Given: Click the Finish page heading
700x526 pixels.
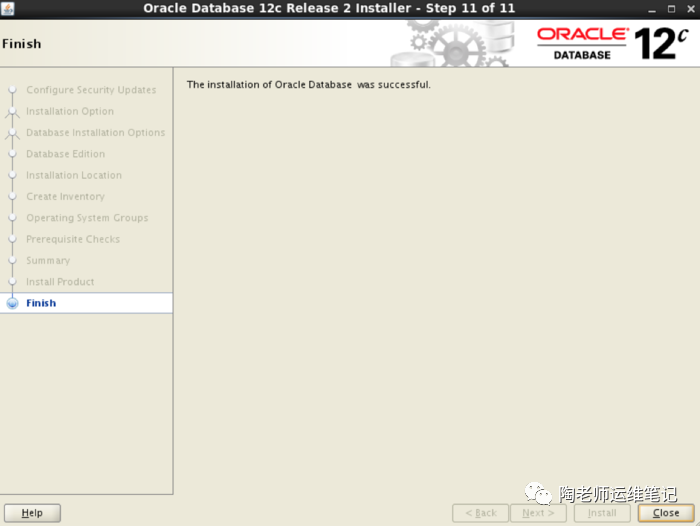Looking at the screenshot, I should [x=21, y=44].
